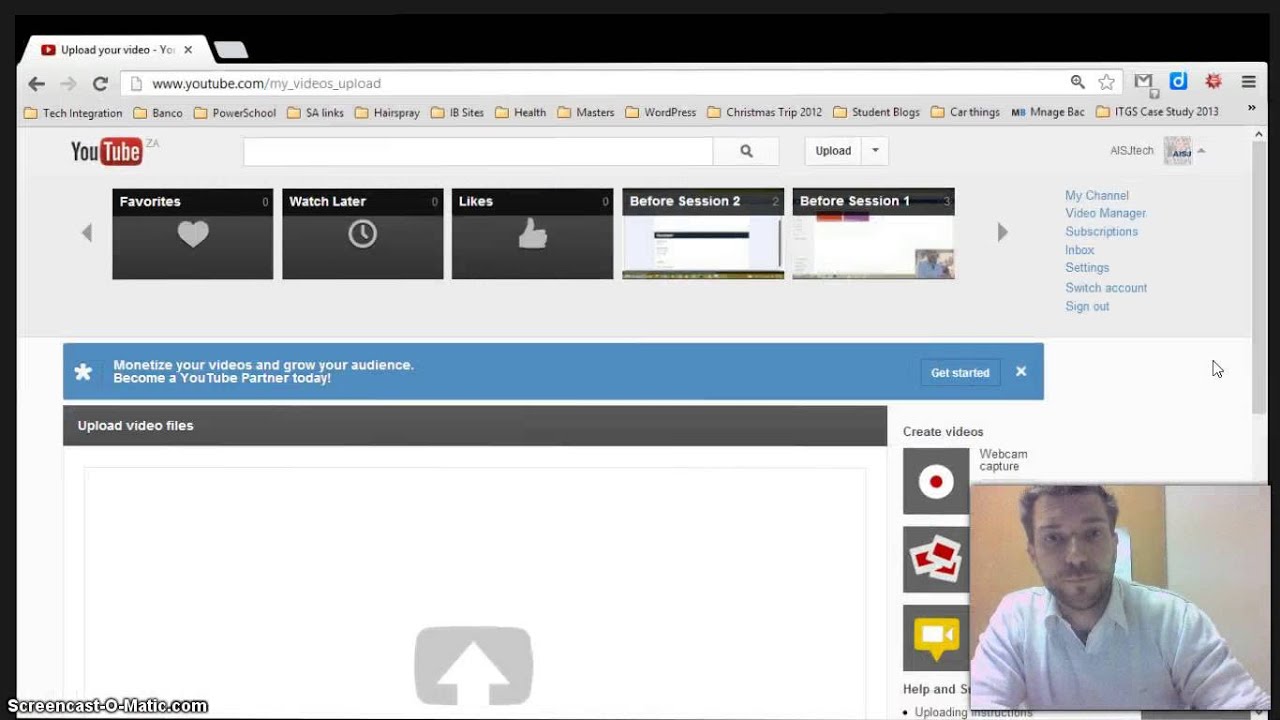
Task: Open the Mnage Bac bookmark
Action: 1048,113
